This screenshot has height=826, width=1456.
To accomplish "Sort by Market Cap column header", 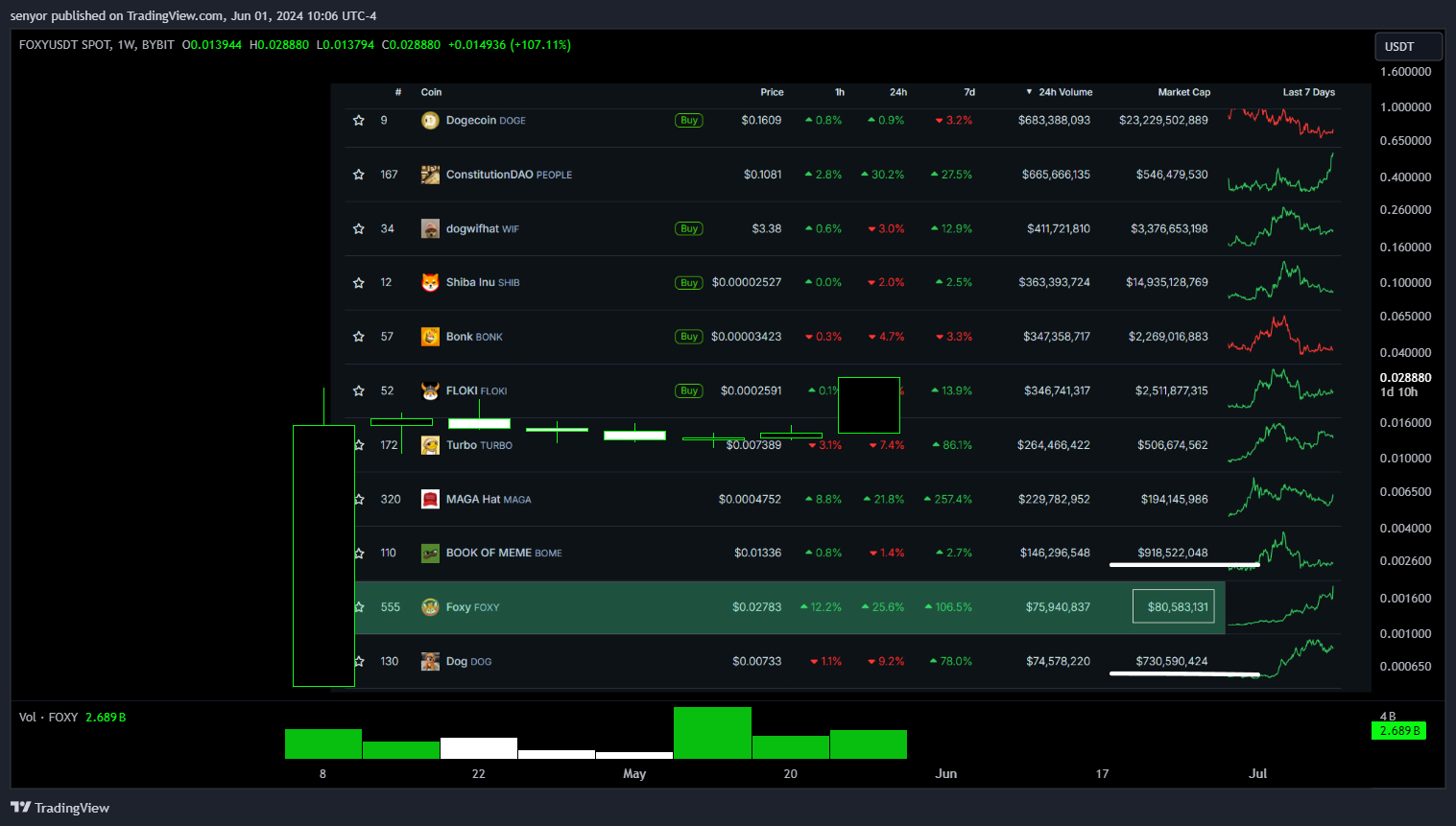I will coord(1184,92).
